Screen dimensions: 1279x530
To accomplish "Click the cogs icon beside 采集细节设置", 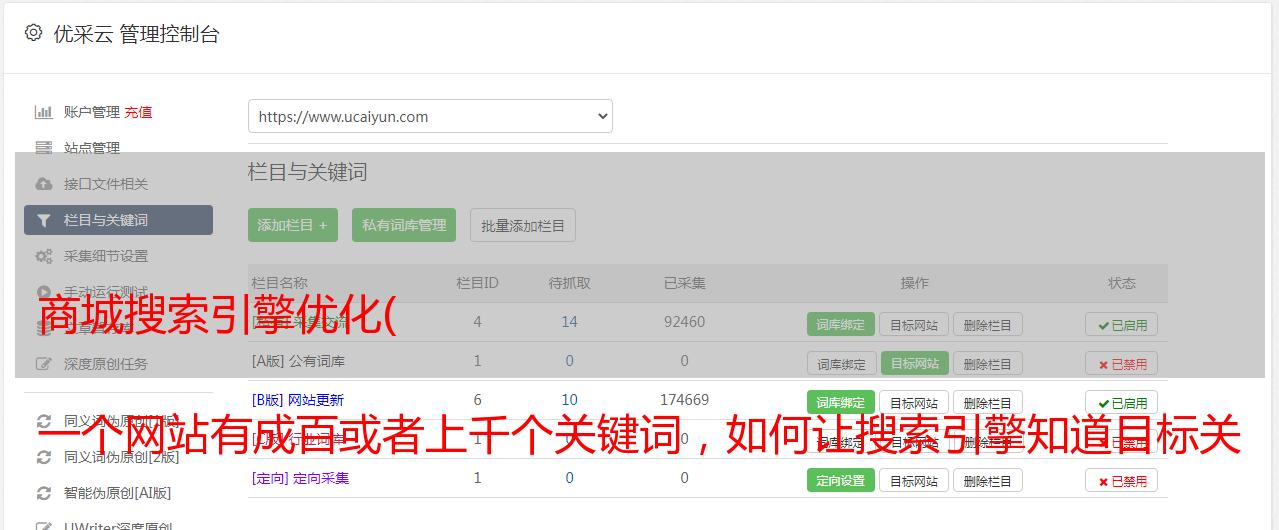I will (x=44, y=256).
